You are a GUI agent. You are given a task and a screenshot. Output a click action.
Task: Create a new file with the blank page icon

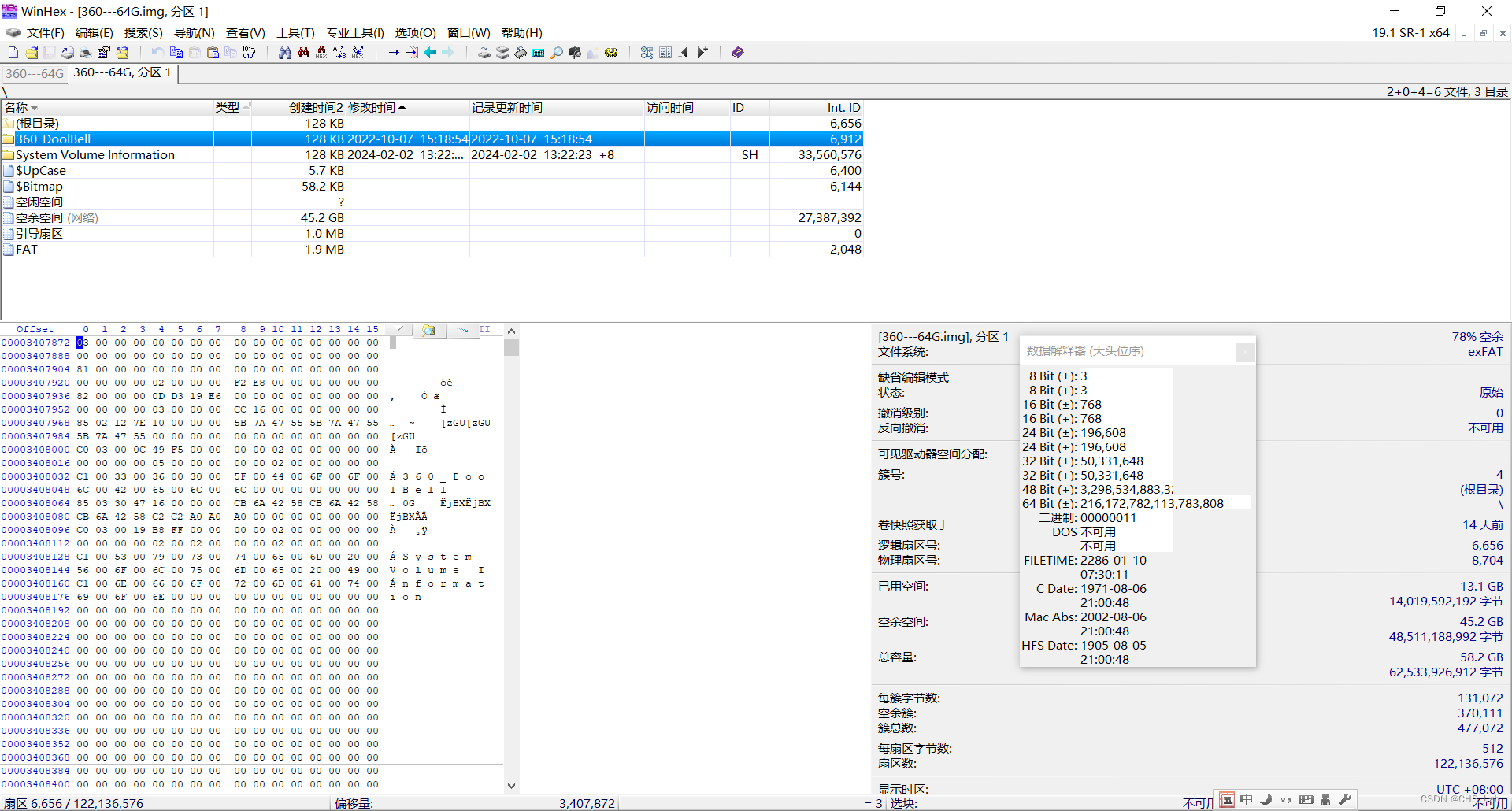pyautogui.click(x=13, y=53)
